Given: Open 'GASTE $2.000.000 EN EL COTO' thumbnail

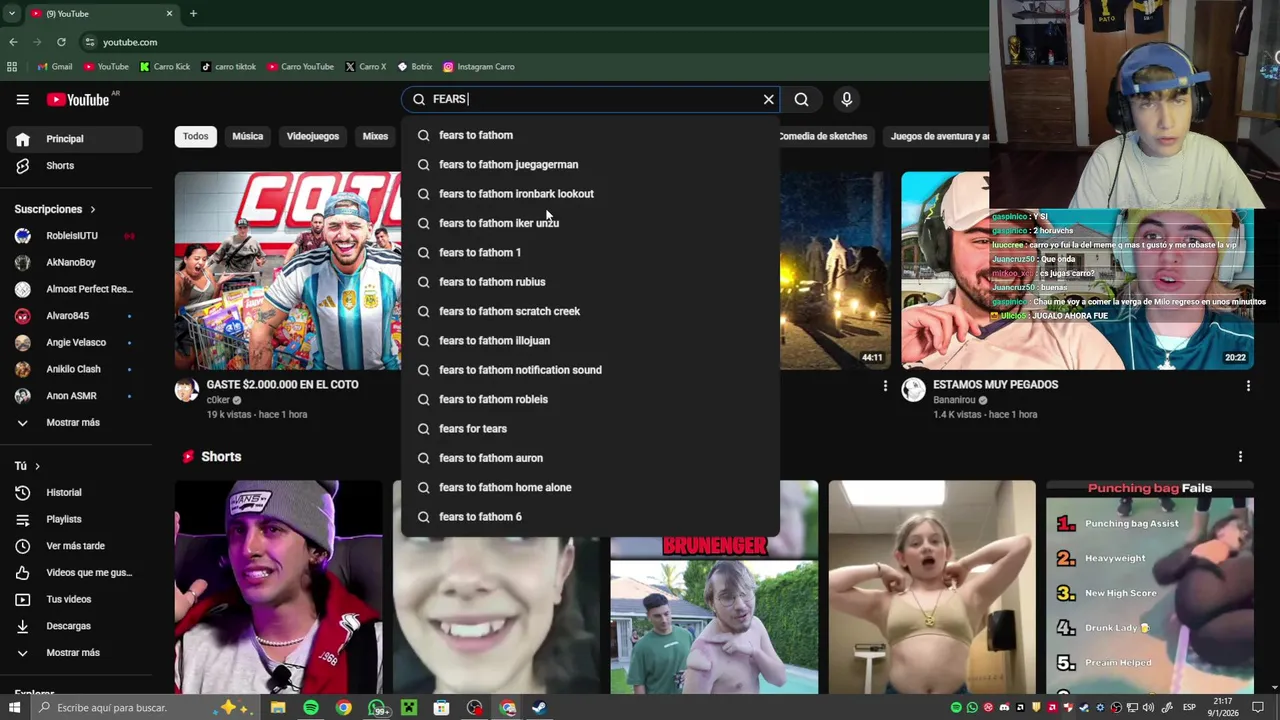Looking at the screenshot, I should (288, 270).
